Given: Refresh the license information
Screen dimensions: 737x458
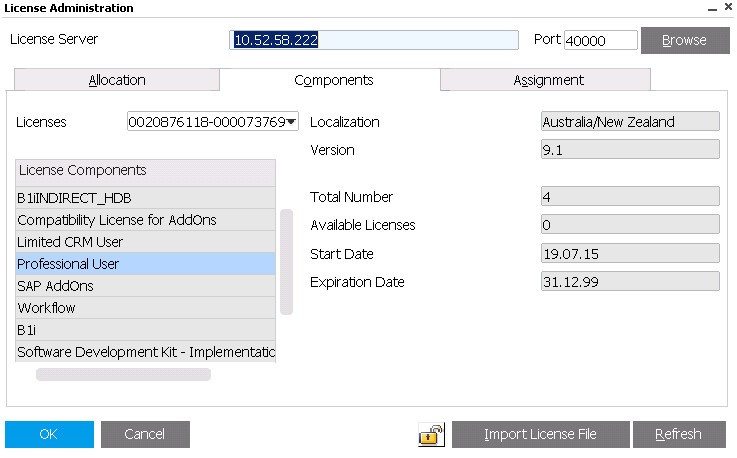Looking at the screenshot, I should (x=678, y=434).
